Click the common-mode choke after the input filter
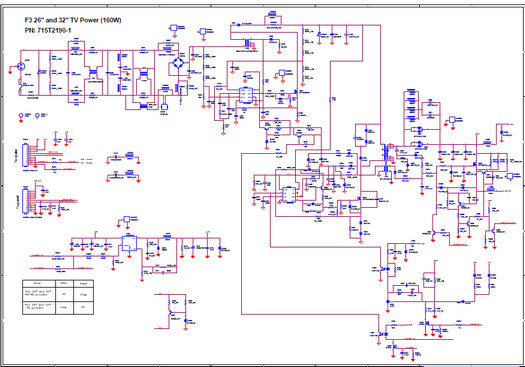This screenshot has height=367, width=525. [93, 72]
